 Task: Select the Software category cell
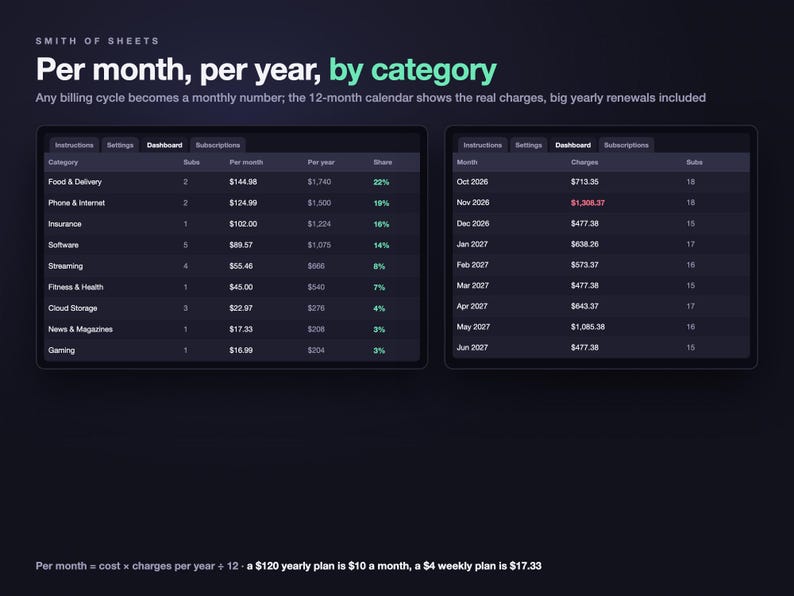(63, 245)
